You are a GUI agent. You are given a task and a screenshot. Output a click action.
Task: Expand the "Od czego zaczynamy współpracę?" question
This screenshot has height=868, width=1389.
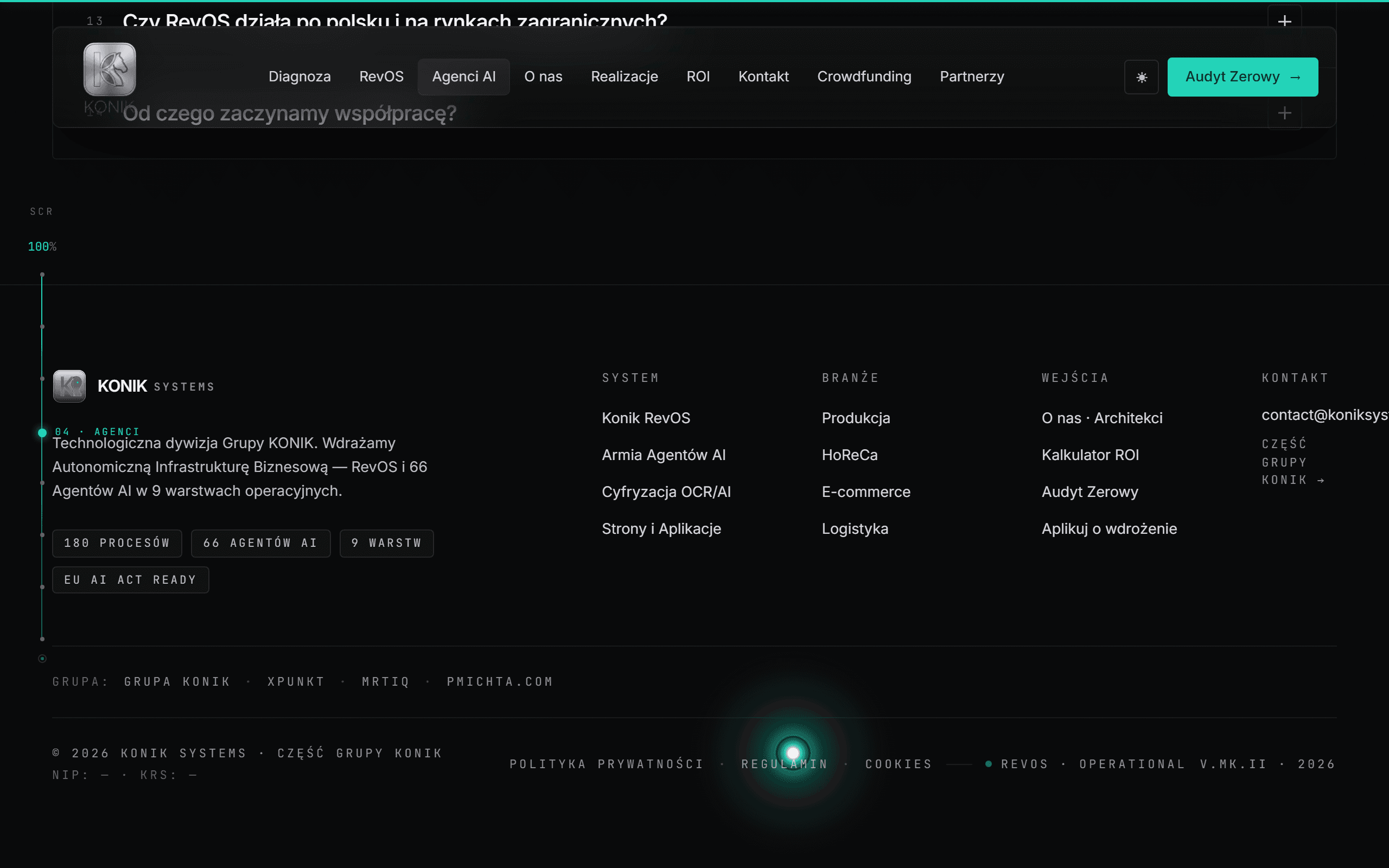[x=1284, y=113]
